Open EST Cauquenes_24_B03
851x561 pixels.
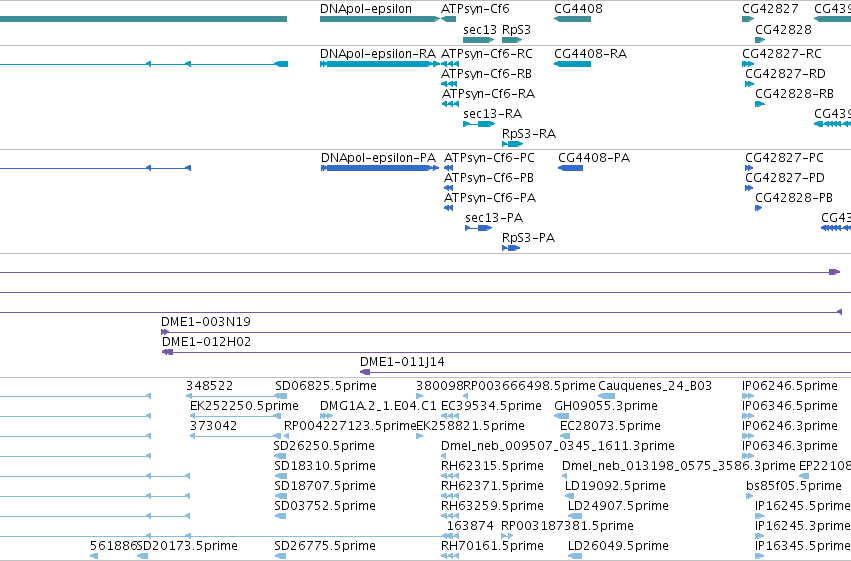[655, 386]
